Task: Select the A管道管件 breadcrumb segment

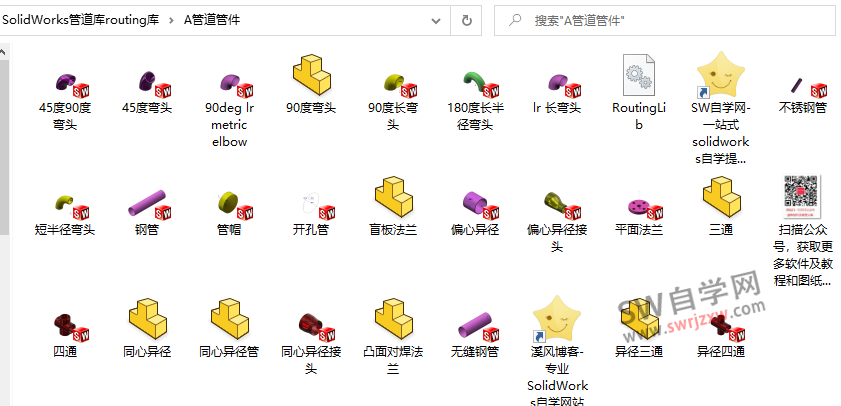Action: coord(212,20)
